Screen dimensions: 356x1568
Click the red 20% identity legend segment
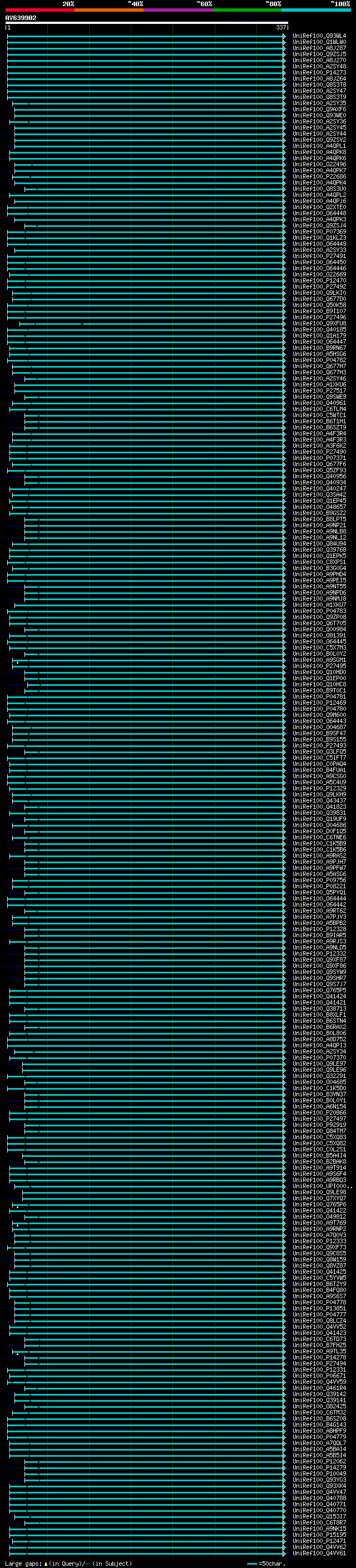40,10
